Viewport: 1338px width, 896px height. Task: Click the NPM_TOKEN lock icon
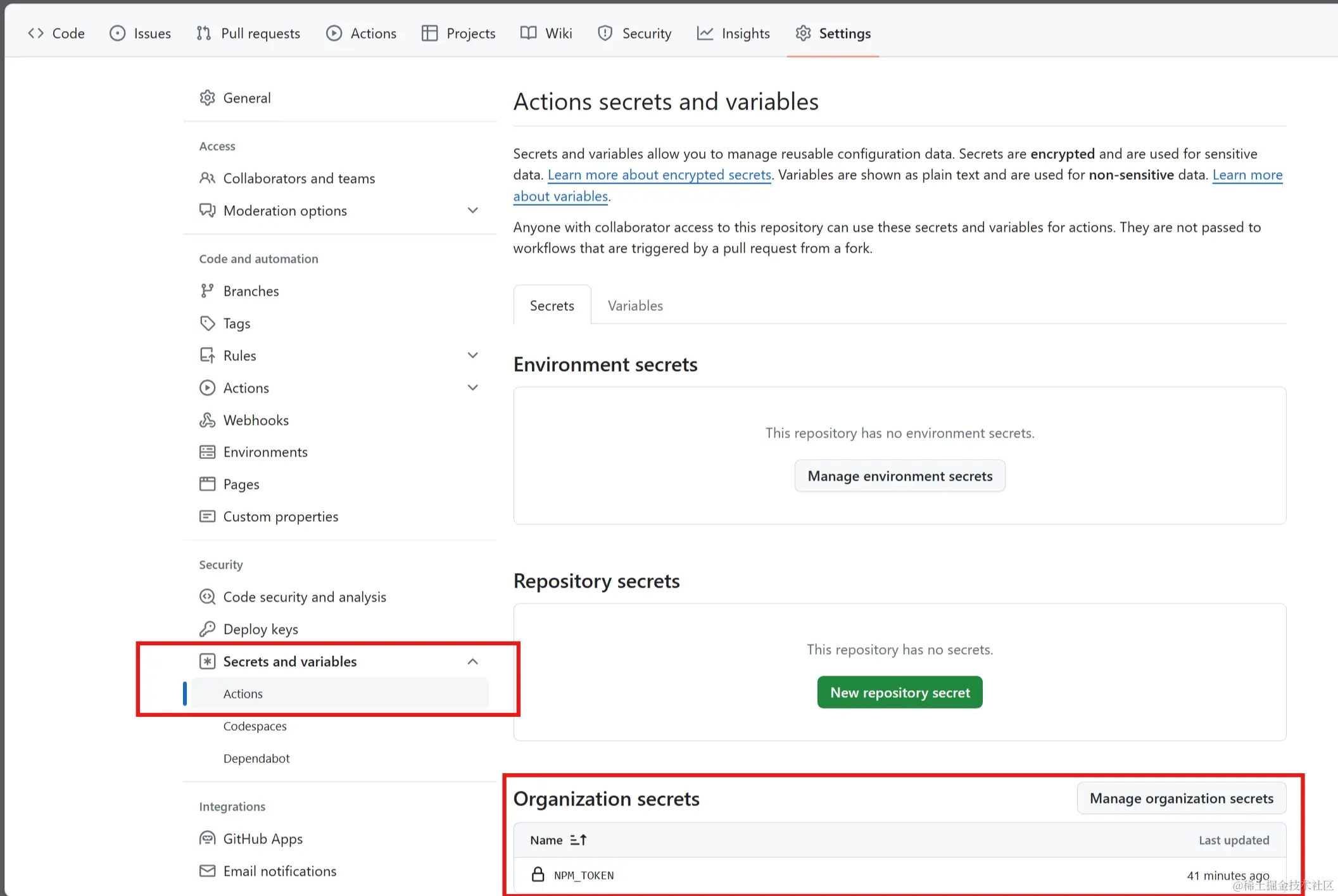click(x=538, y=874)
